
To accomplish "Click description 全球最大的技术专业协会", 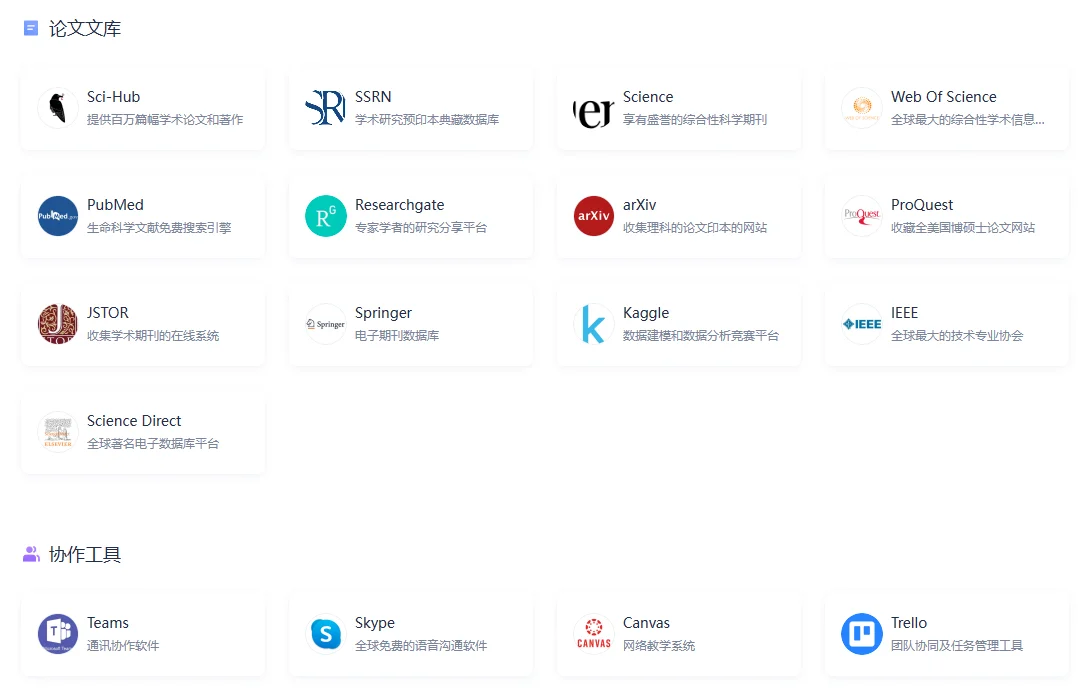I will coord(957,335).
